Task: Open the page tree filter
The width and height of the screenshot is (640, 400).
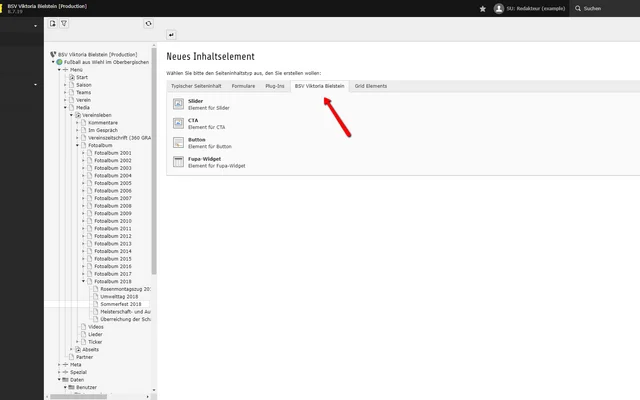Action: tap(65, 22)
